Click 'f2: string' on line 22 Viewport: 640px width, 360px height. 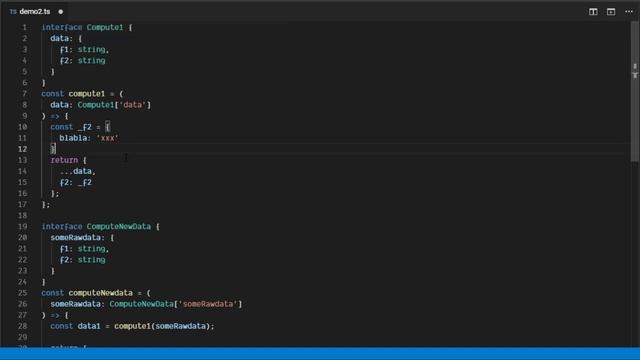pyautogui.click(x=83, y=260)
